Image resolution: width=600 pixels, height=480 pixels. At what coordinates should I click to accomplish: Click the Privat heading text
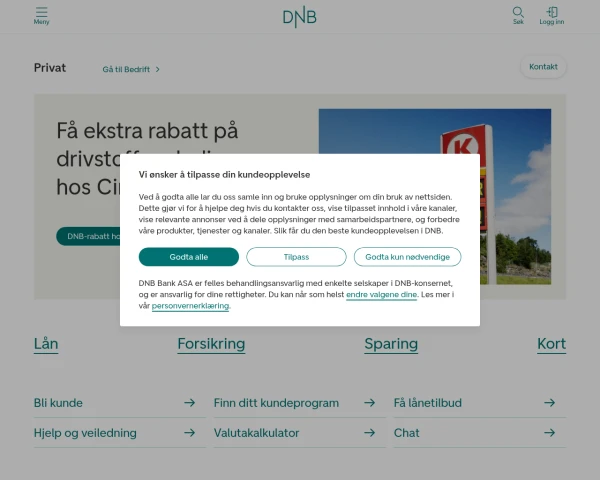pyautogui.click(x=50, y=68)
